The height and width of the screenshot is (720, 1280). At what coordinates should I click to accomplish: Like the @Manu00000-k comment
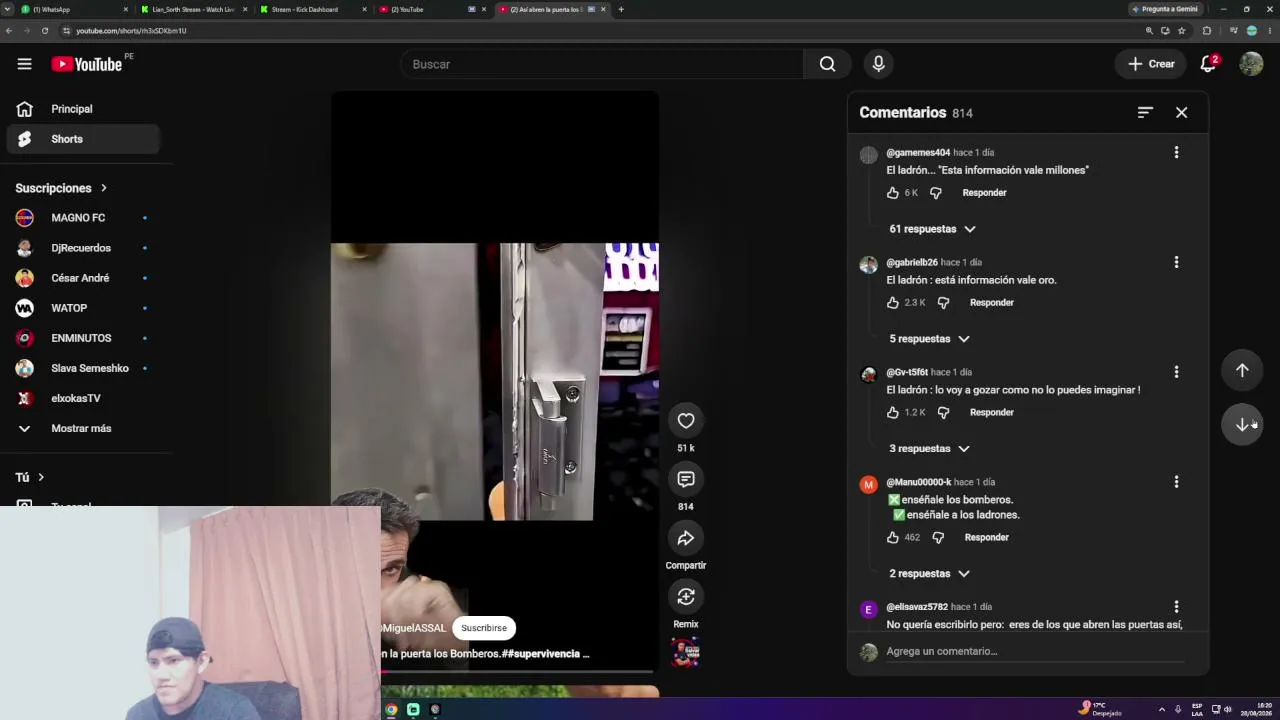point(893,538)
